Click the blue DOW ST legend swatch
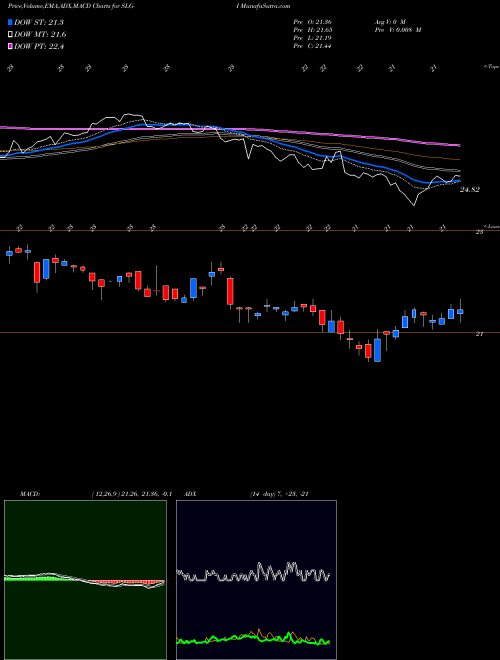 pos(11,22)
